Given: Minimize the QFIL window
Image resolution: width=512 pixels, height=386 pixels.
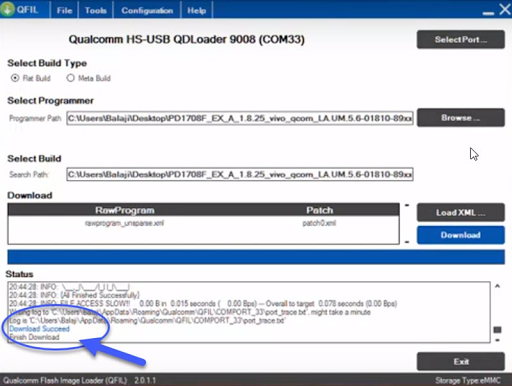Looking at the screenshot, I should [488, 13].
